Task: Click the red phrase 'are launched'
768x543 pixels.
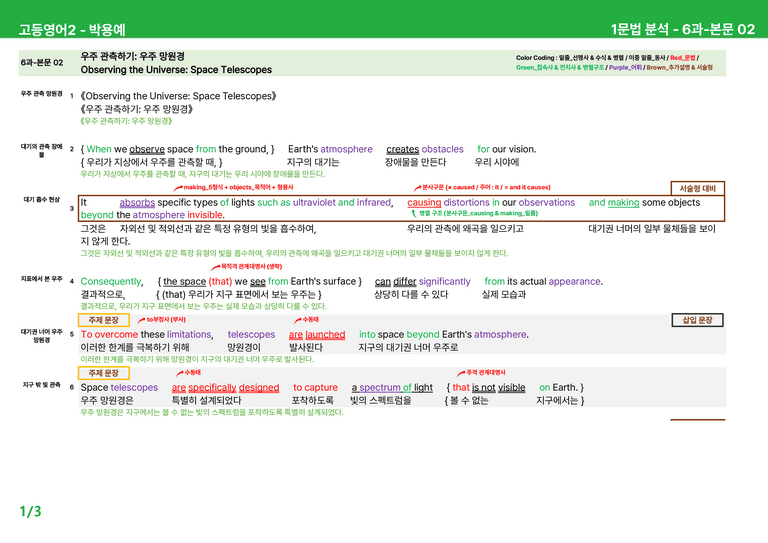Action: point(317,334)
